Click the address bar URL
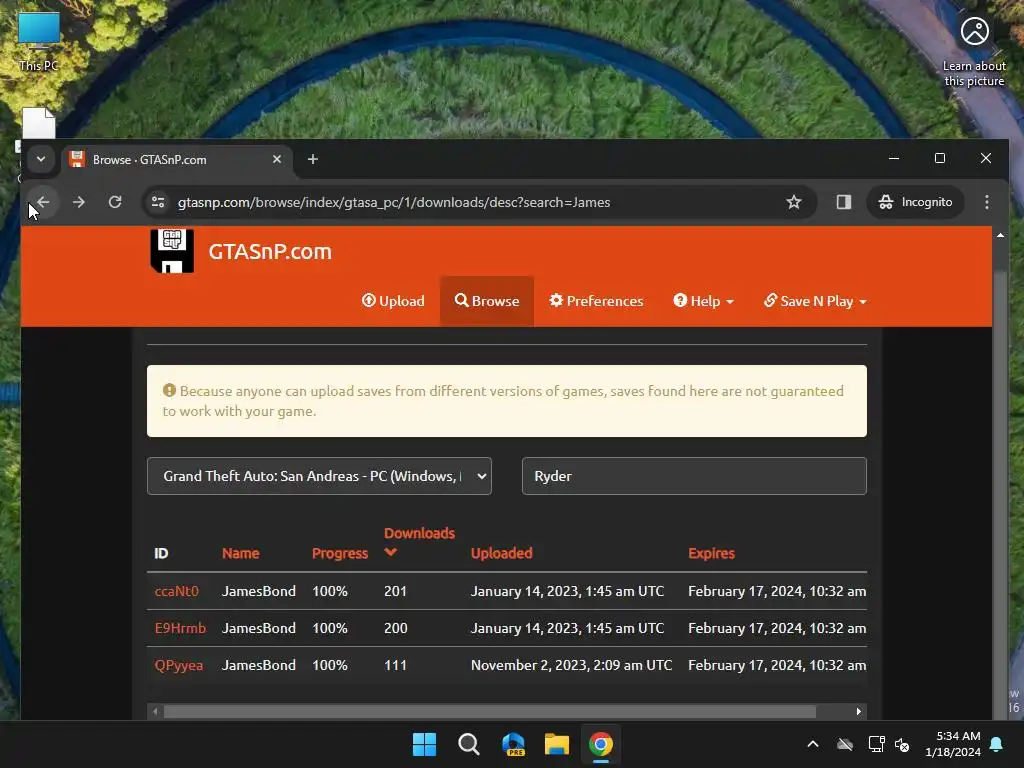1024x768 pixels. [394, 202]
